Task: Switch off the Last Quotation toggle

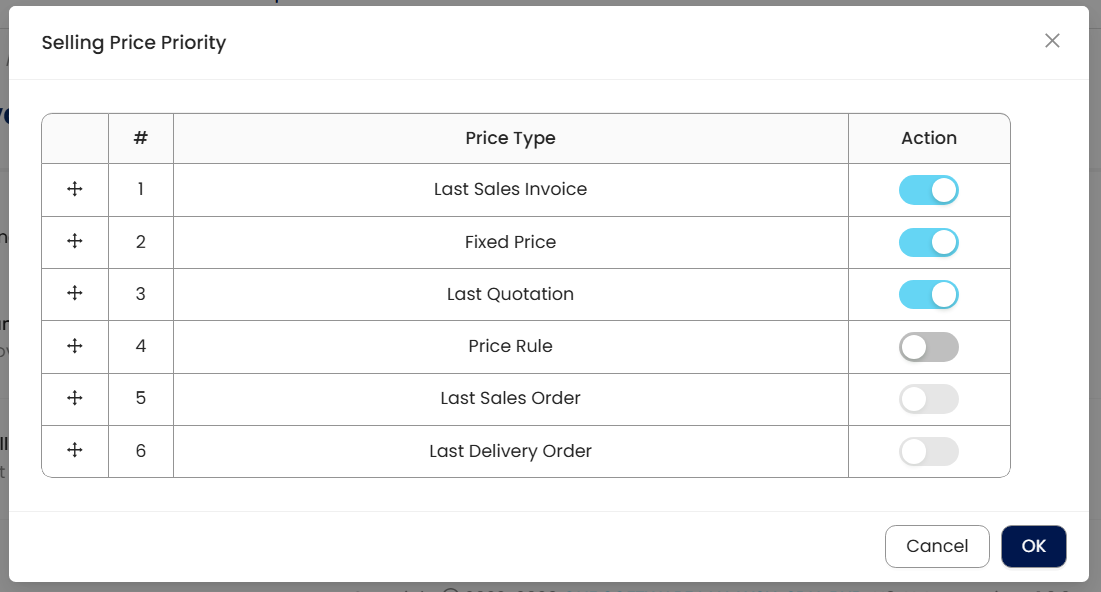Action: pyautogui.click(x=929, y=294)
